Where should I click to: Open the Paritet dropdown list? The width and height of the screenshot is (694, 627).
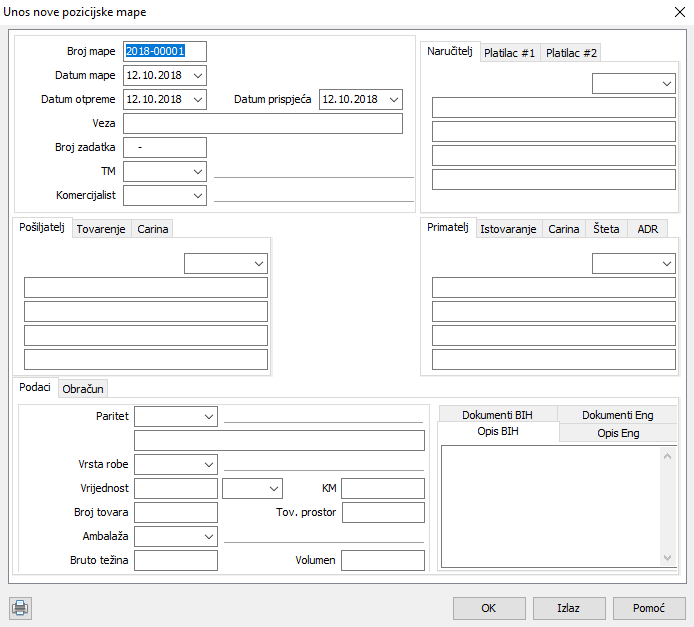point(208,416)
